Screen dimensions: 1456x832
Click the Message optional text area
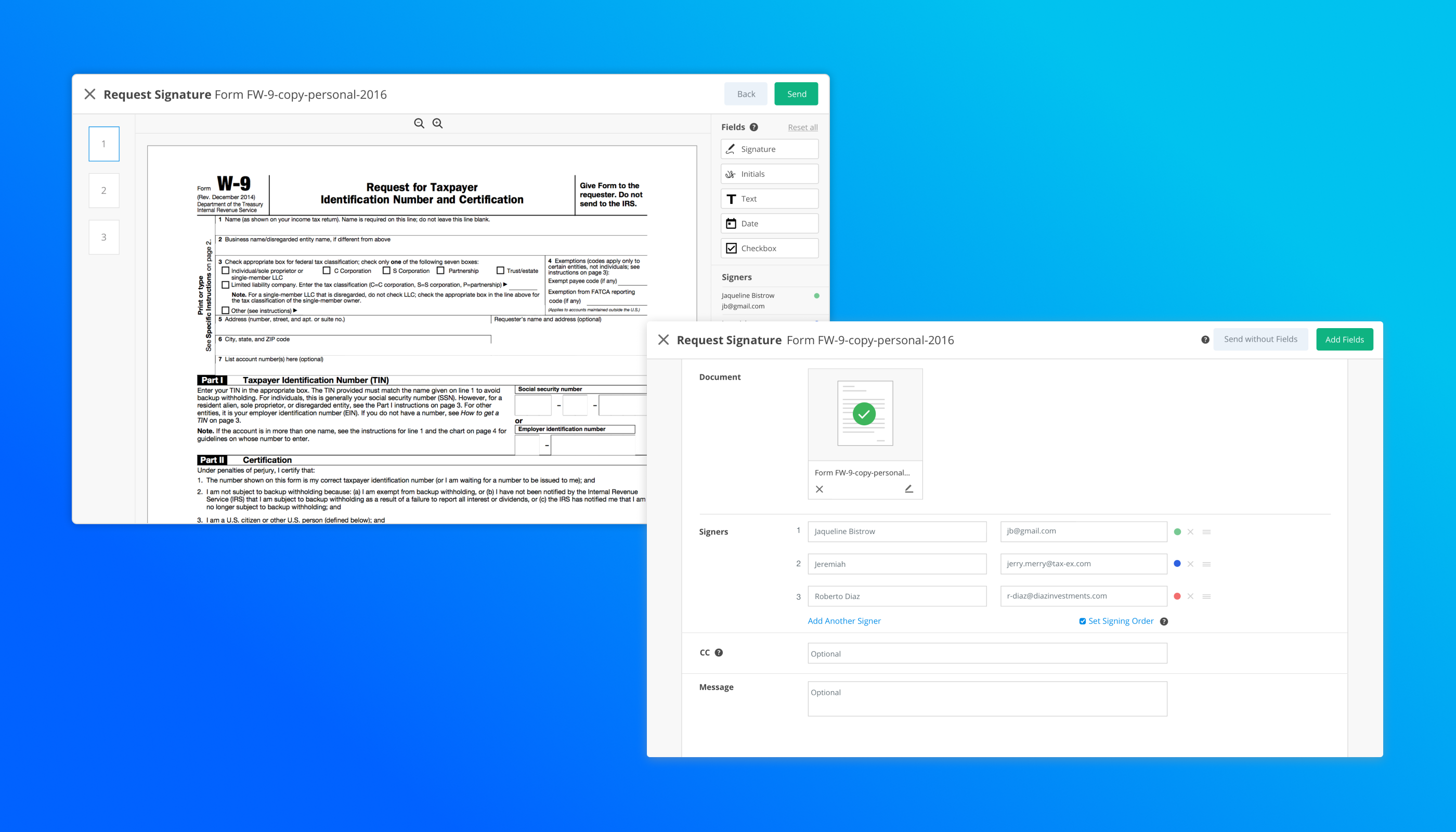tap(987, 699)
